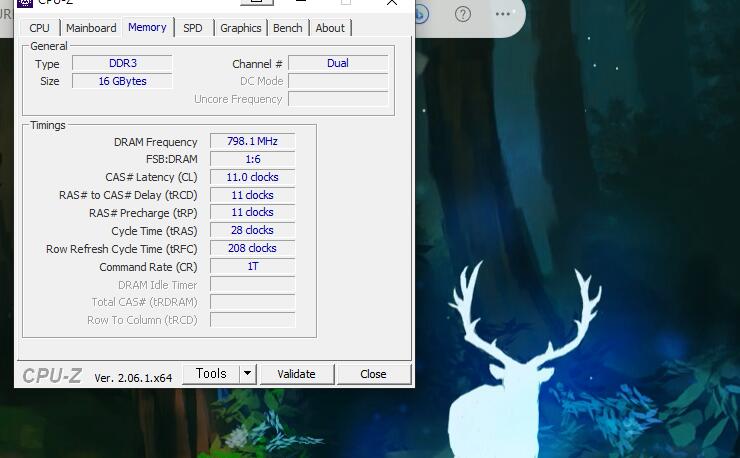The width and height of the screenshot is (740, 458).
Task: Go to the Graphics tab
Action: [240, 28]
